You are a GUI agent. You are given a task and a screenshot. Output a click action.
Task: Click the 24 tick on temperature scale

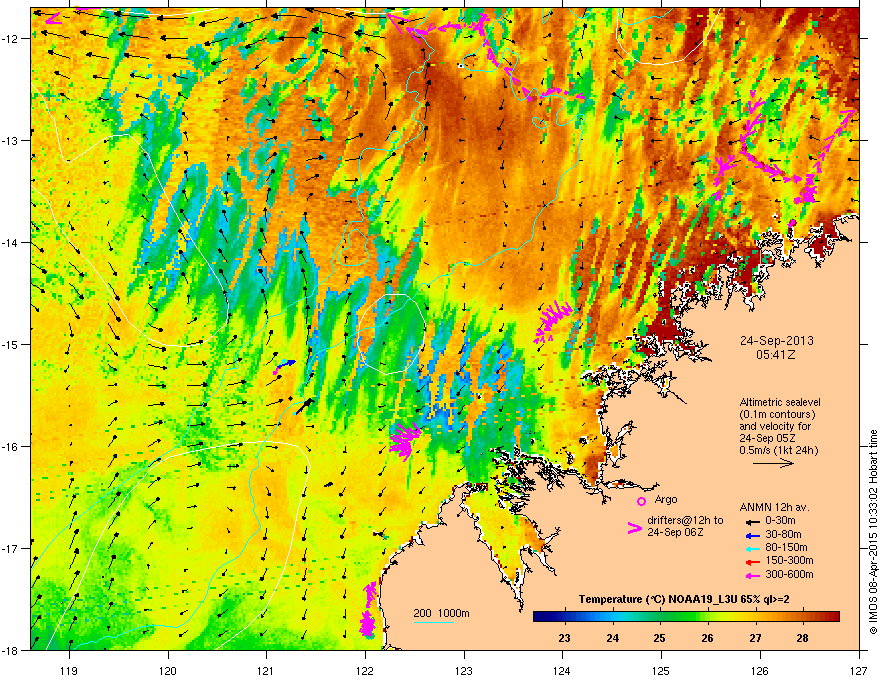coord(613,638)
